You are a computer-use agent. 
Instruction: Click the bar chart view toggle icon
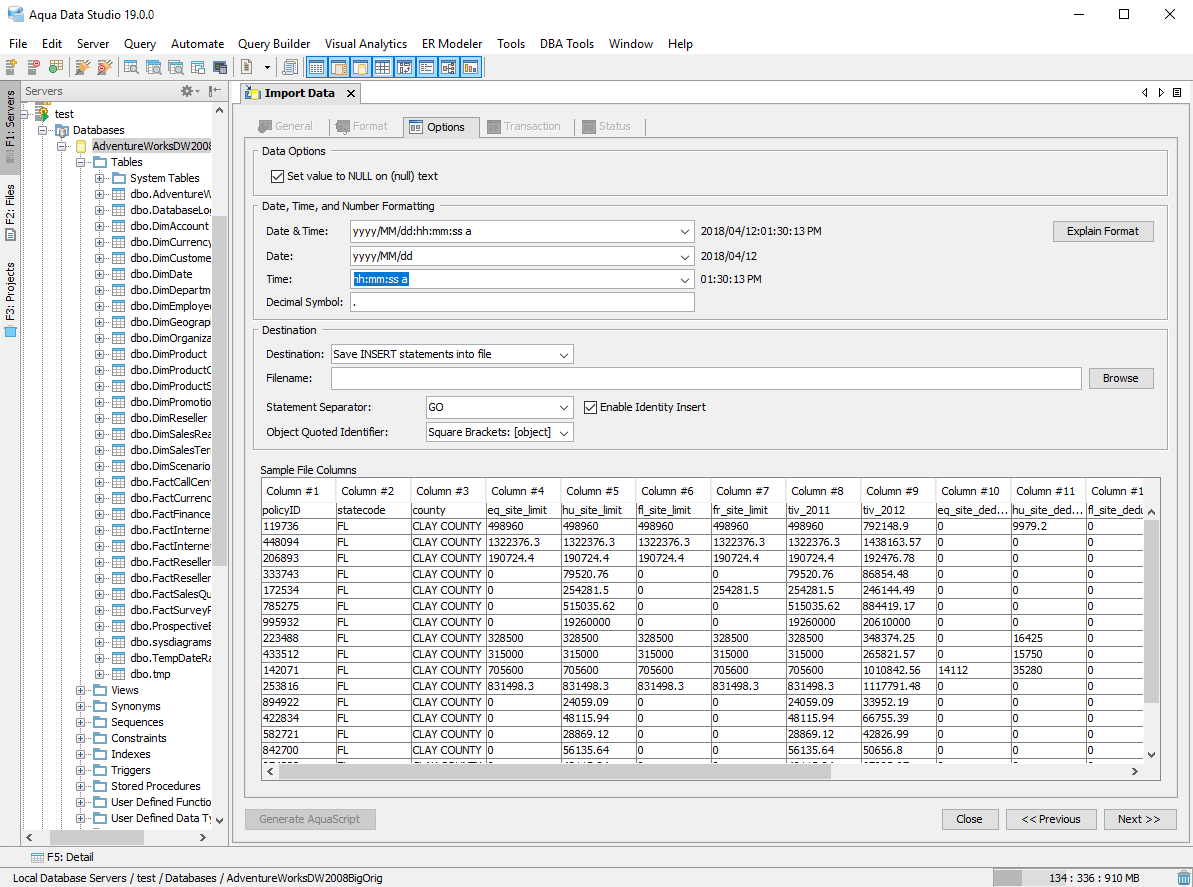pos(470,68)
